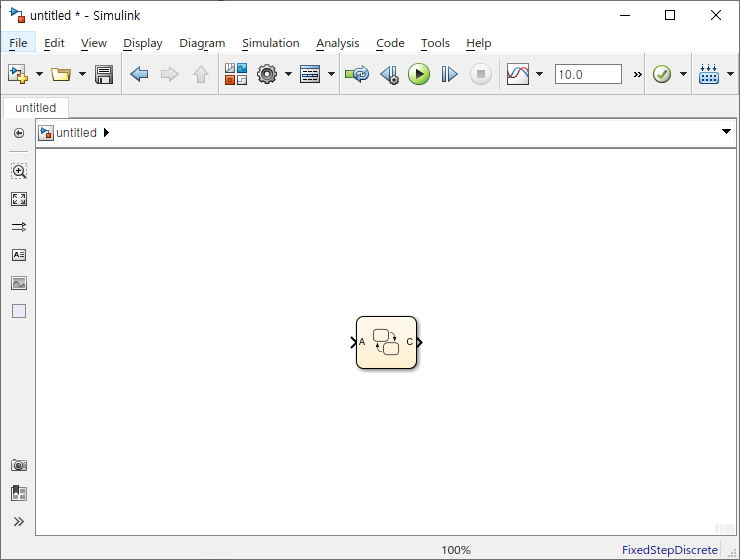This screenshot has width=740, height=560.
Task: Click the Fit to View icon
Action: [x=19, y=199]
